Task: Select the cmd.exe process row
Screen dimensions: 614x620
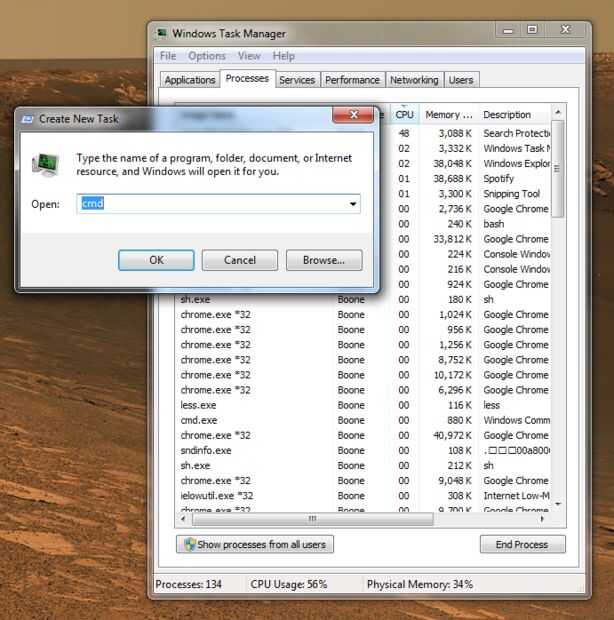Action: tap(363, 420)
